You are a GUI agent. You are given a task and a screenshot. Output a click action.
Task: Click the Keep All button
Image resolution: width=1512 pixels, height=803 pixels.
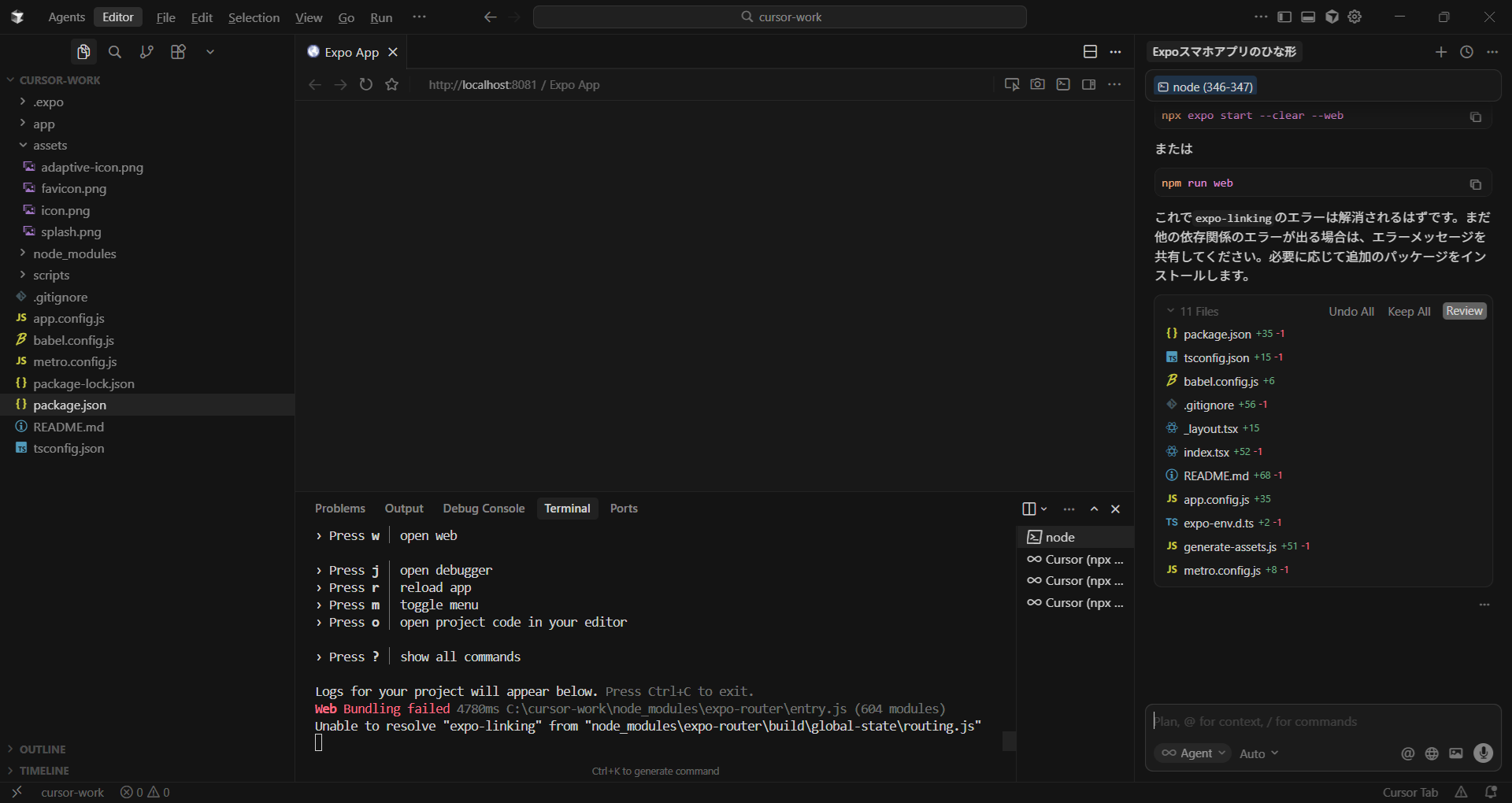coord(1408,312)
